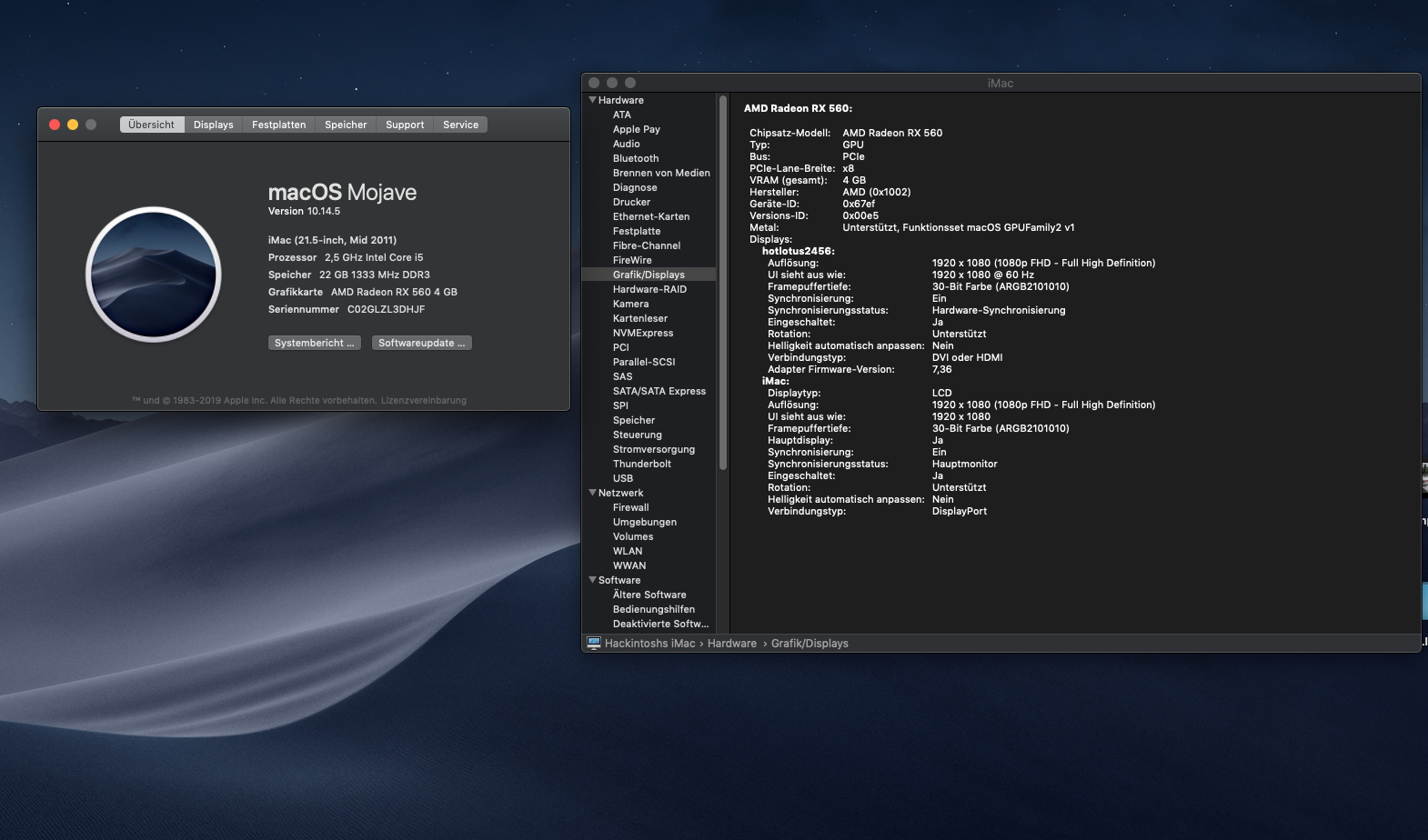Select FireWire in the sidebar
This screenshot has width=1428, height=840.
632,260
